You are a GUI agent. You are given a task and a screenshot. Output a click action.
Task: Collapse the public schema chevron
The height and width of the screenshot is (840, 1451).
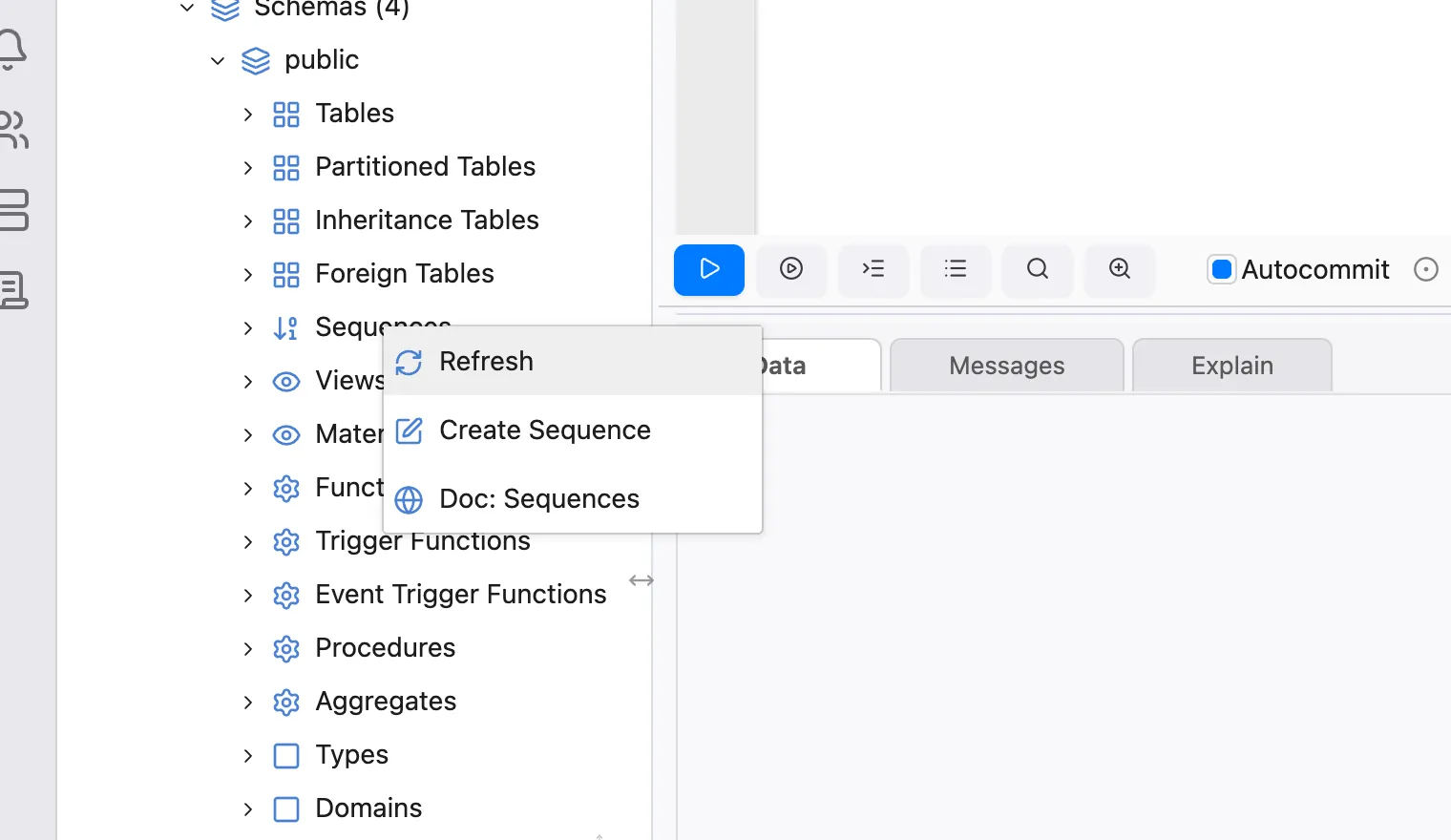(218, 61)
